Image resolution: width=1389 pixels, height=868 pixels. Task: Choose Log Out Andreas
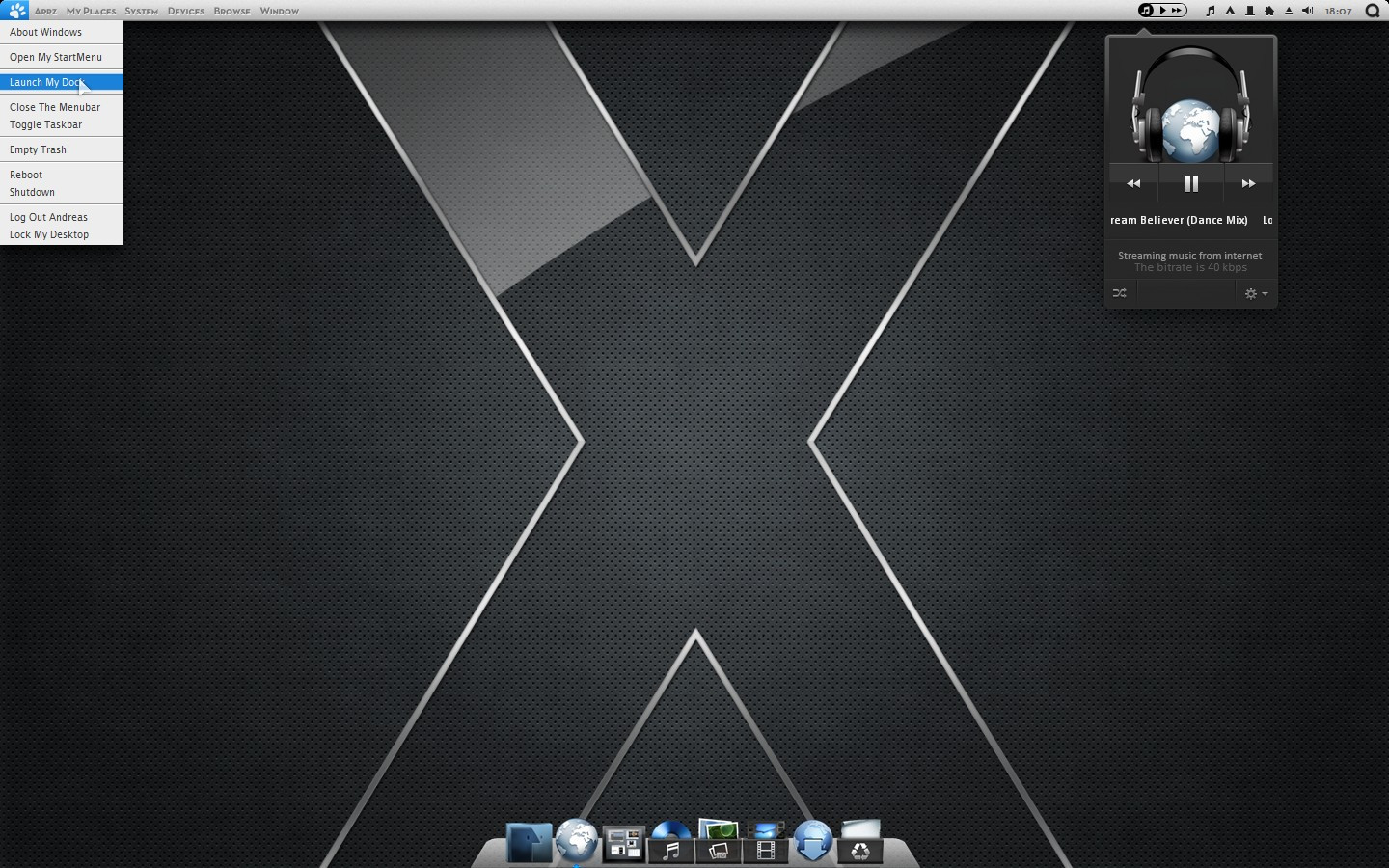point(62,217)
